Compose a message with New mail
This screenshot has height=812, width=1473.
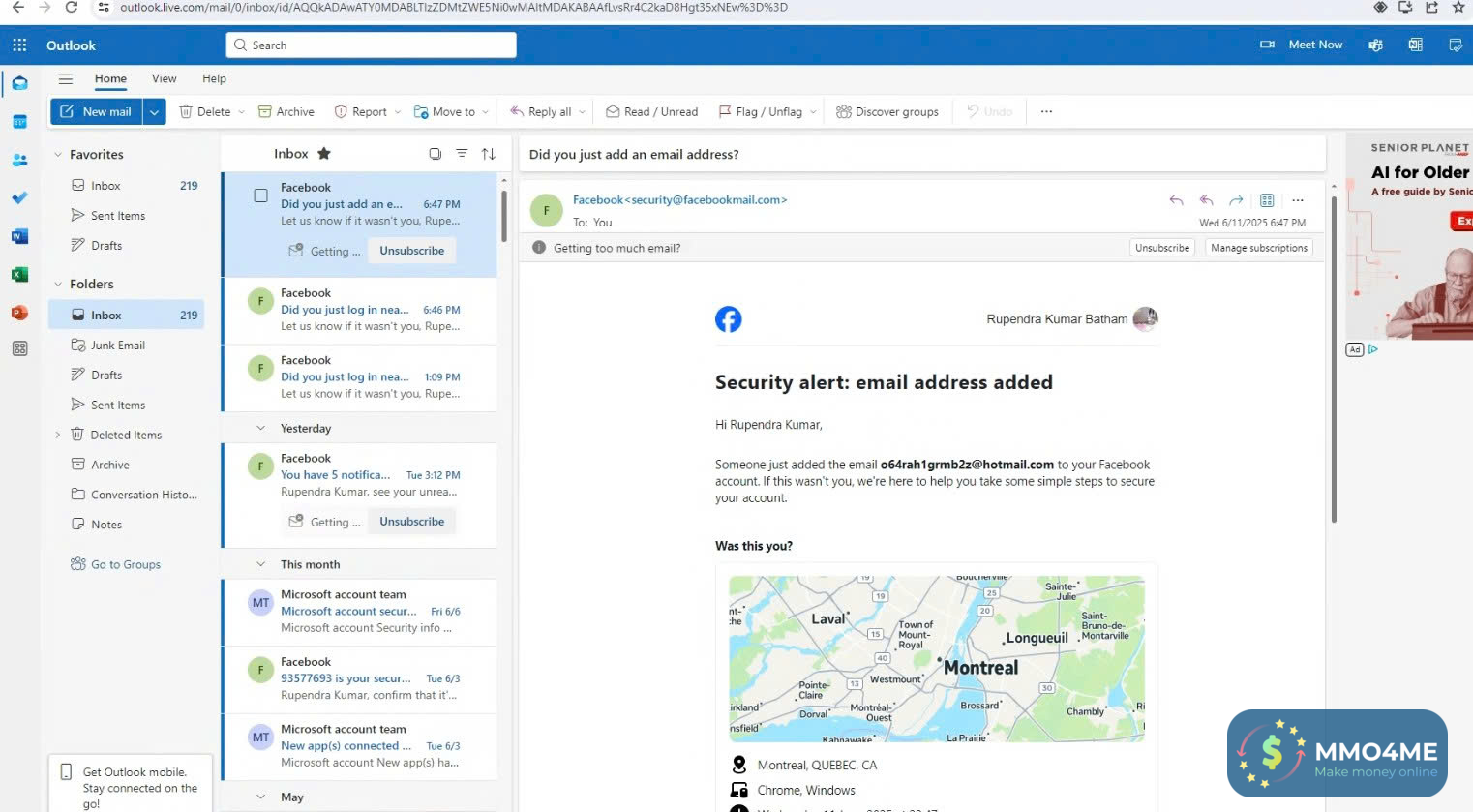click(97, 112)
